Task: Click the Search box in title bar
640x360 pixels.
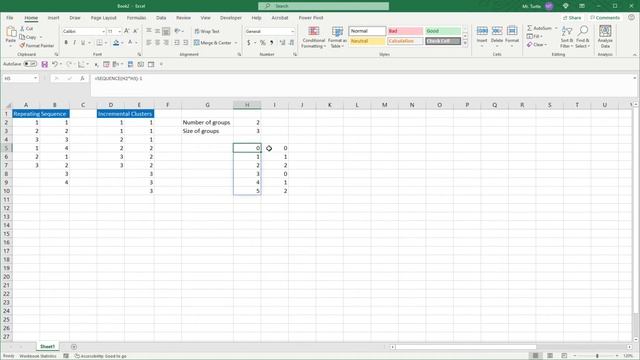Action: (x=323, y=6)
